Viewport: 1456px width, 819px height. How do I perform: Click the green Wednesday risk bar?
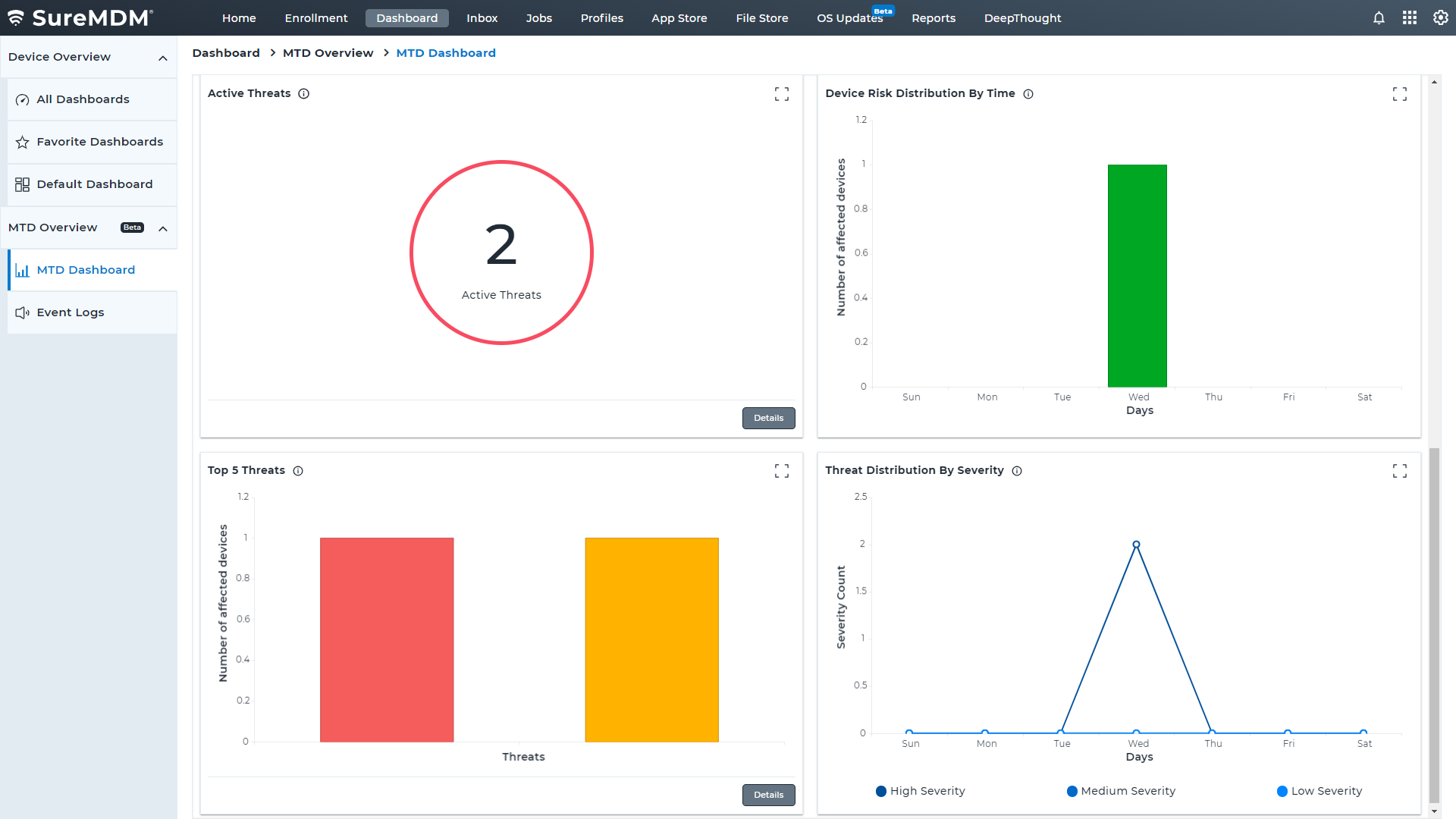pyautogui.click(x=1137, y=276)
